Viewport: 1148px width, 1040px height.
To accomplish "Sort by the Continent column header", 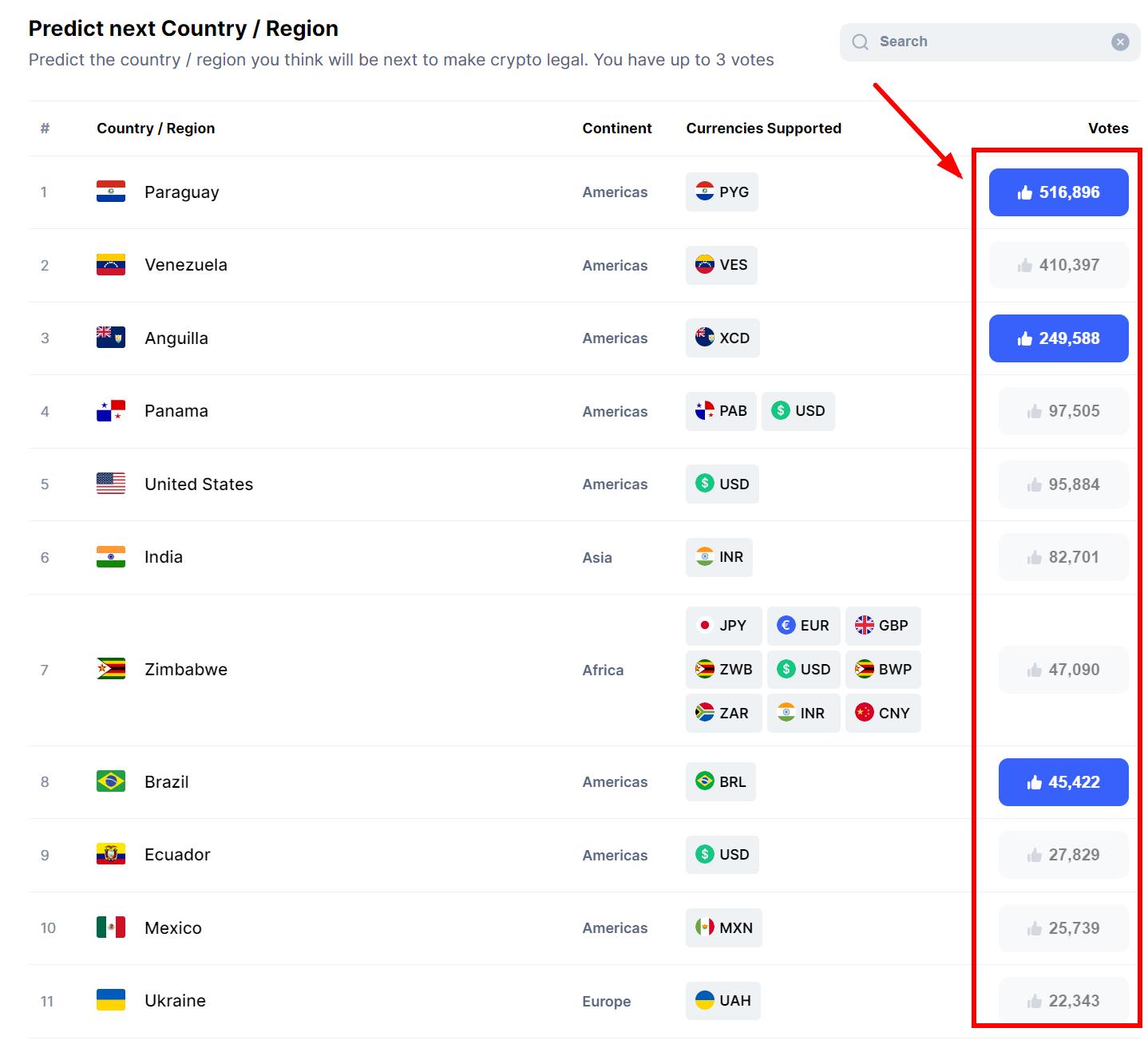I will [x=617, y=129].
